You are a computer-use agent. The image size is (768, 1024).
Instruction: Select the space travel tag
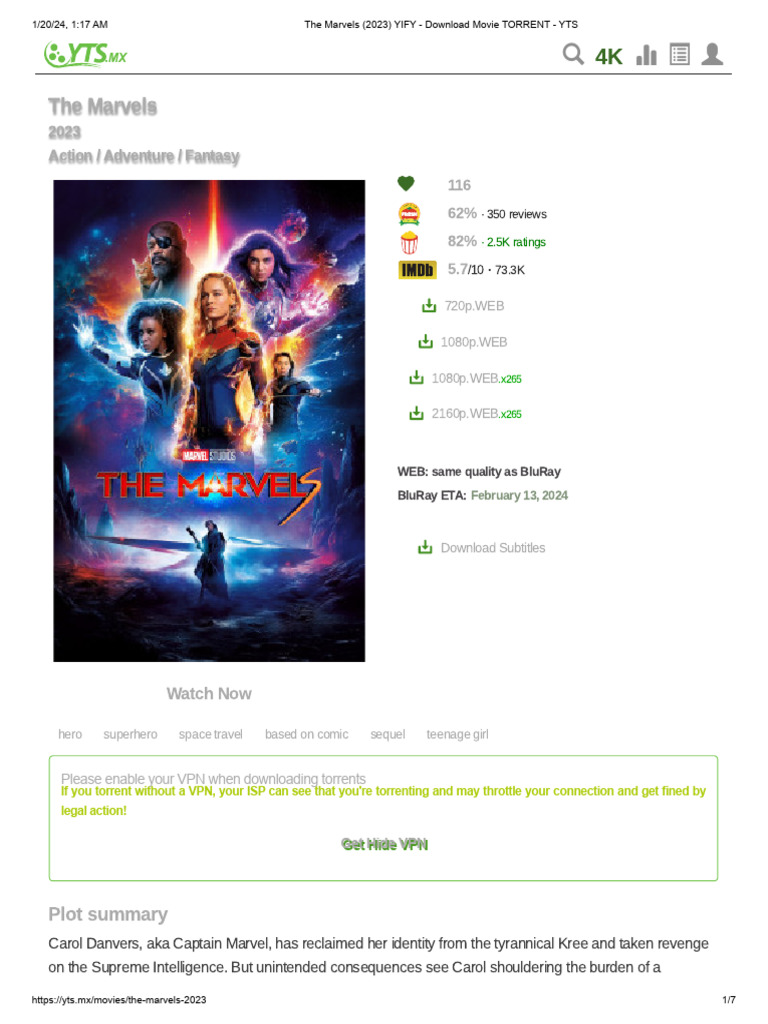[x=211, y=734]
